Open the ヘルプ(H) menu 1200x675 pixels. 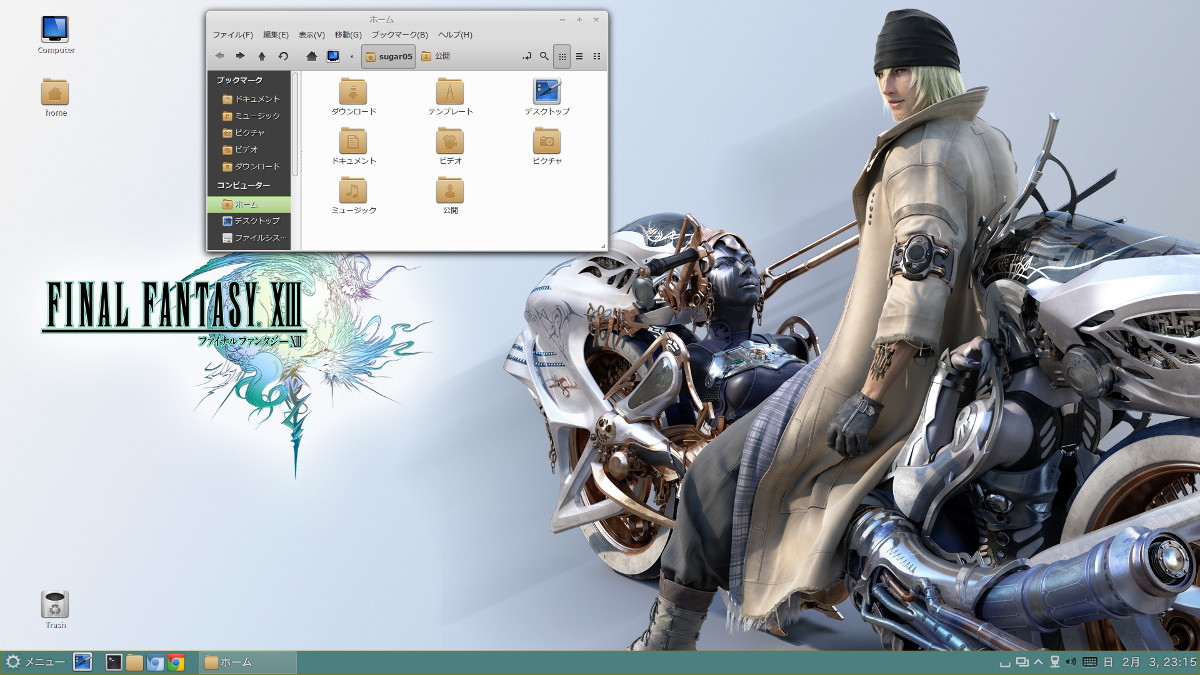pyautogui.click(x=455, y=35)
